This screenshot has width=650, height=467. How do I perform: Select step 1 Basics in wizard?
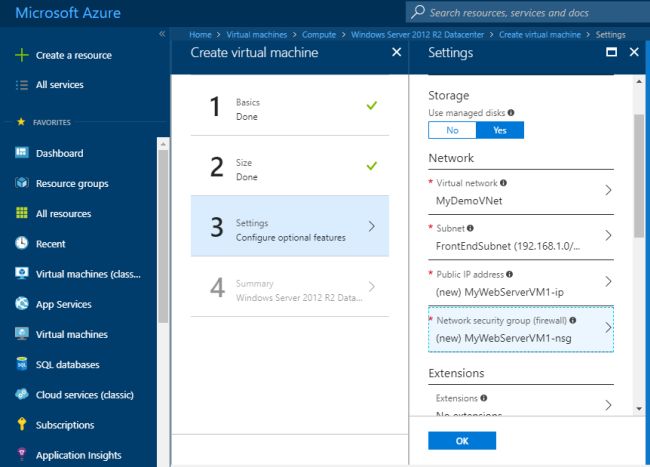(290, 108)
